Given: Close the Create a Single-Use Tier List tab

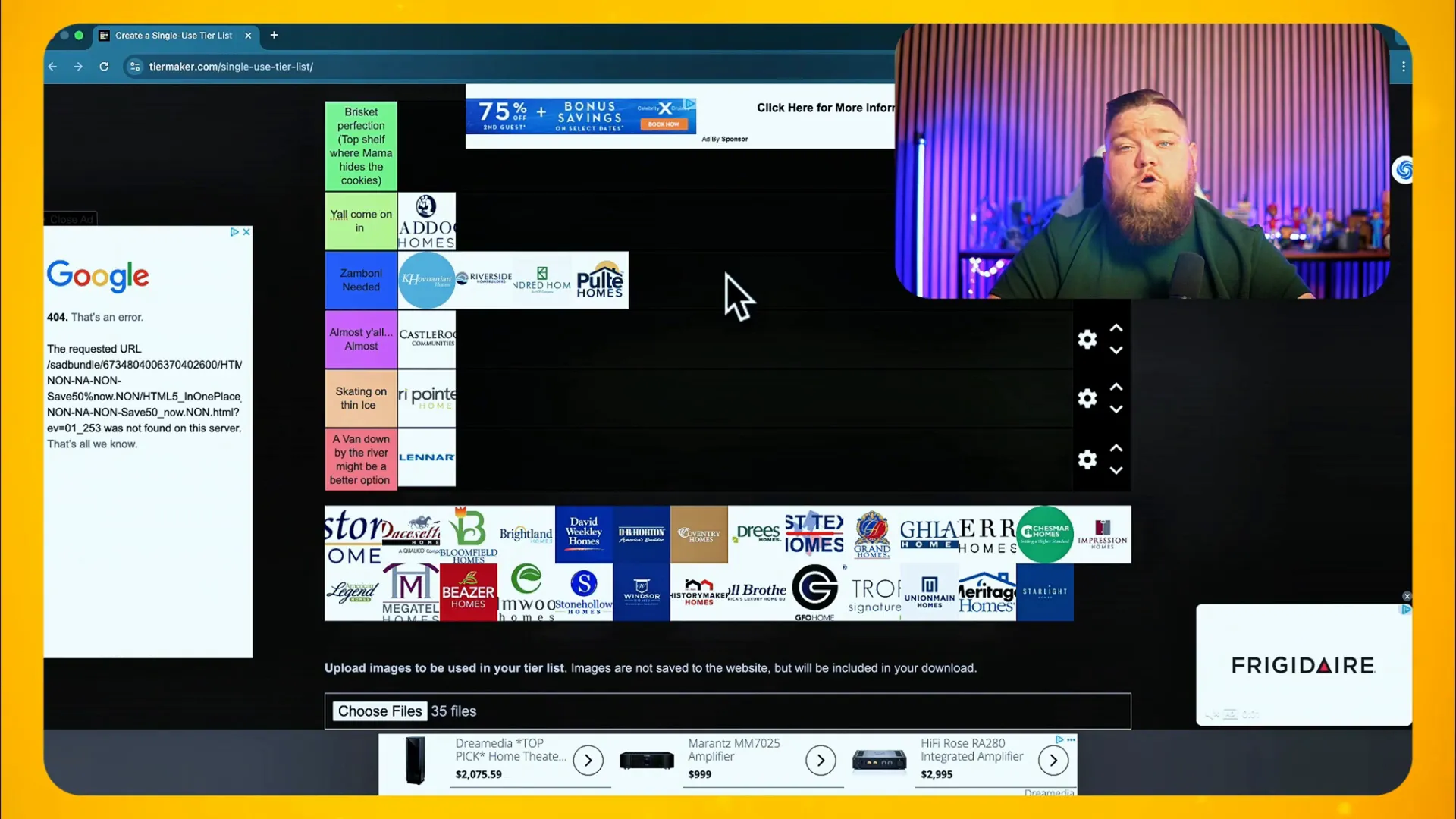Looking at the screenshot, I should pos(248,36).
